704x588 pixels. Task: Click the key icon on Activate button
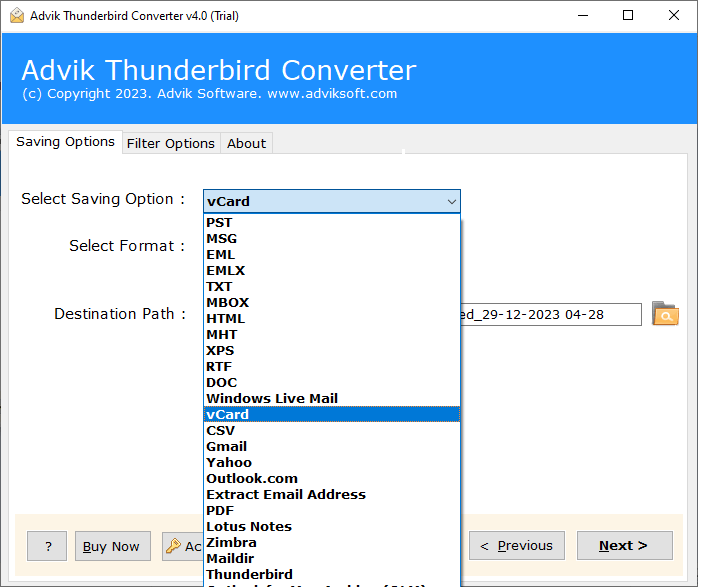(173, 546)
